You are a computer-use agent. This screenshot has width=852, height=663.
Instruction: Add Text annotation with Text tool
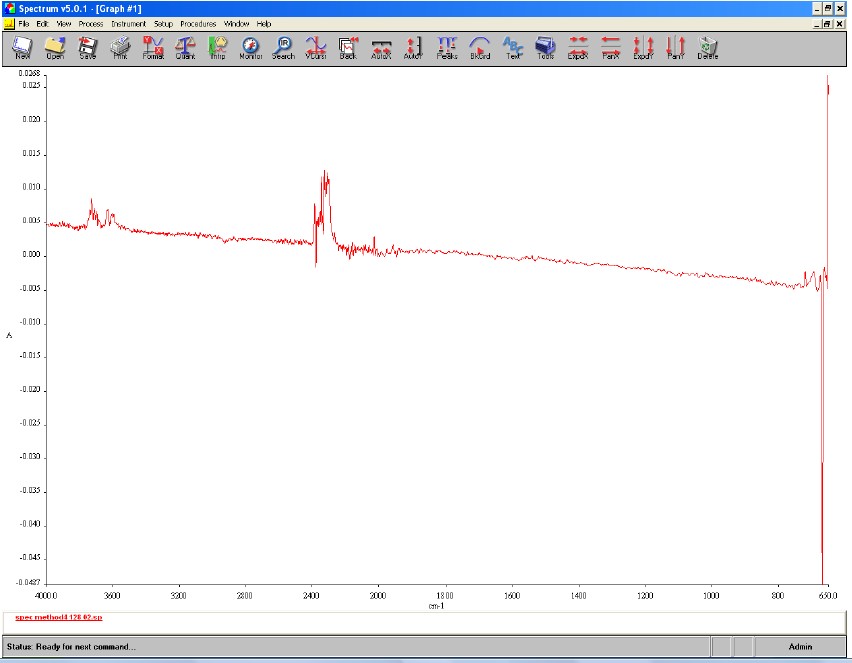pyautogui.click(x=513, y=48)
